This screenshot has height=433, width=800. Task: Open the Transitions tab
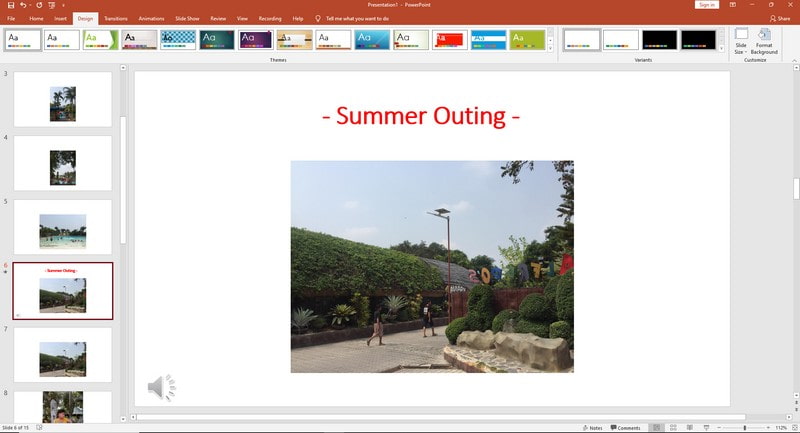tap(115, 18)
